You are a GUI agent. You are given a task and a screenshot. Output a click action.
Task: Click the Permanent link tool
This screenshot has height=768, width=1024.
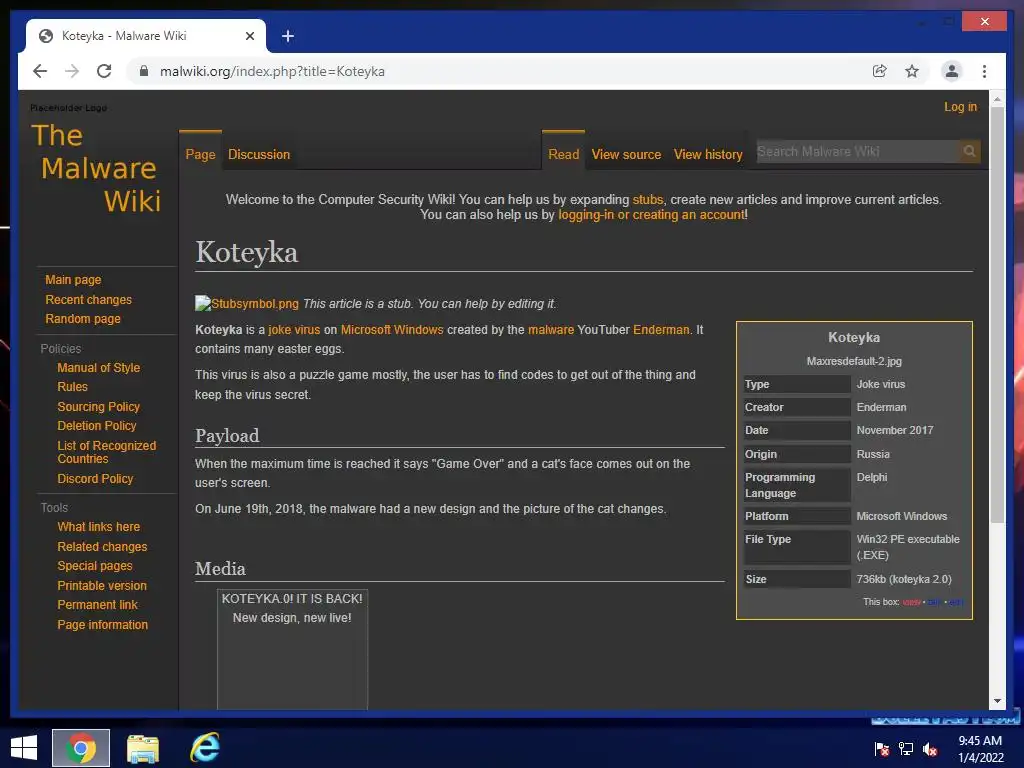point(97,605)
